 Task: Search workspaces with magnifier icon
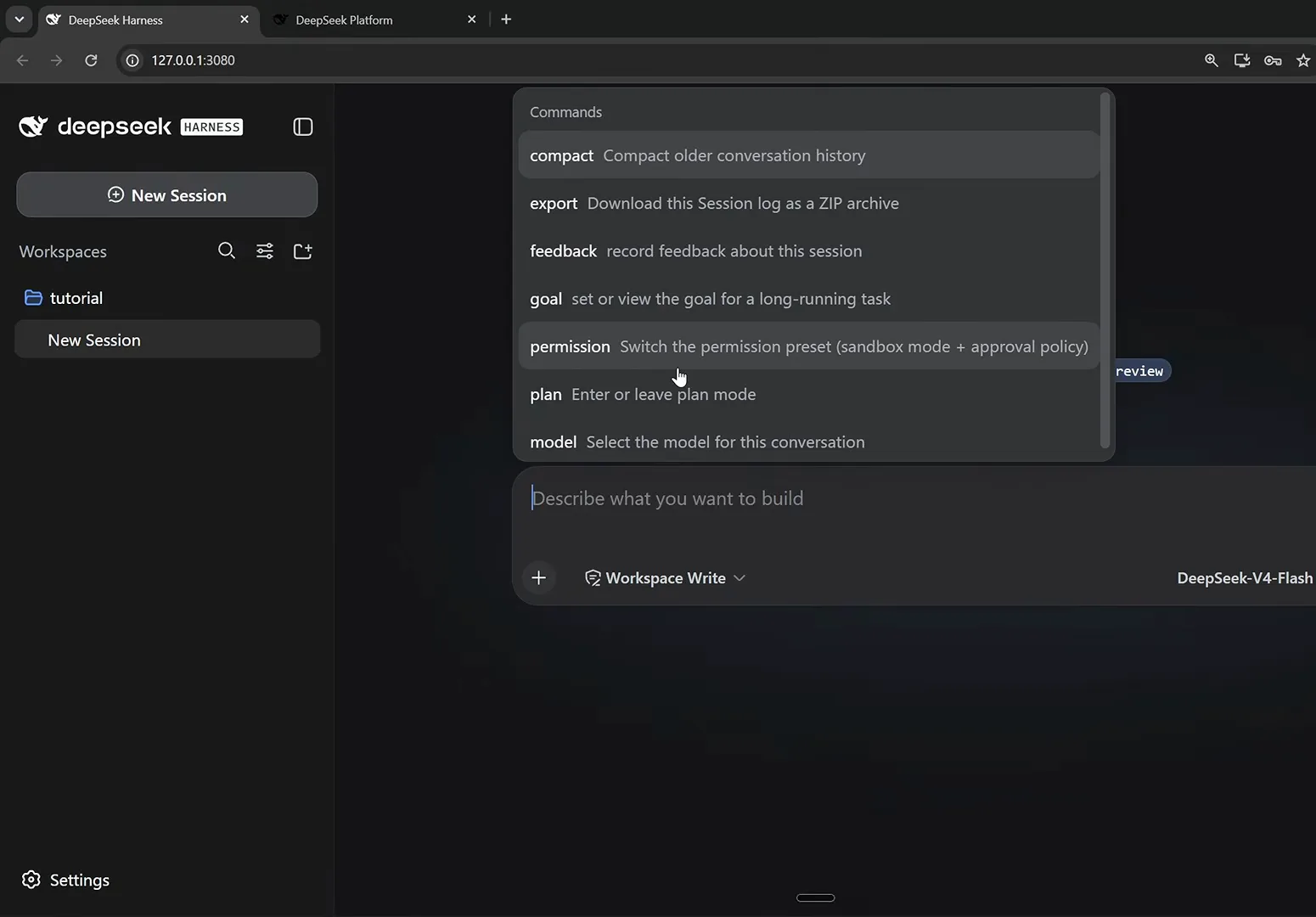pos(226,250)
